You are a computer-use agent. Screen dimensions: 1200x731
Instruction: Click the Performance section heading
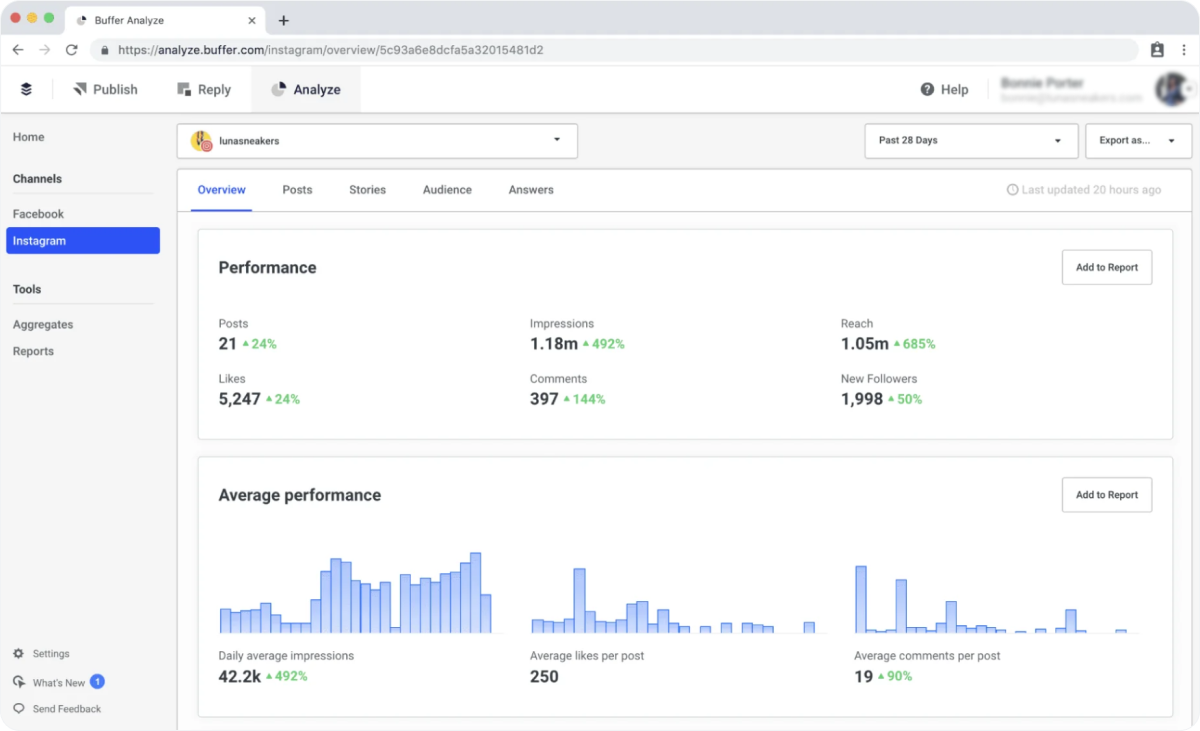267,268
